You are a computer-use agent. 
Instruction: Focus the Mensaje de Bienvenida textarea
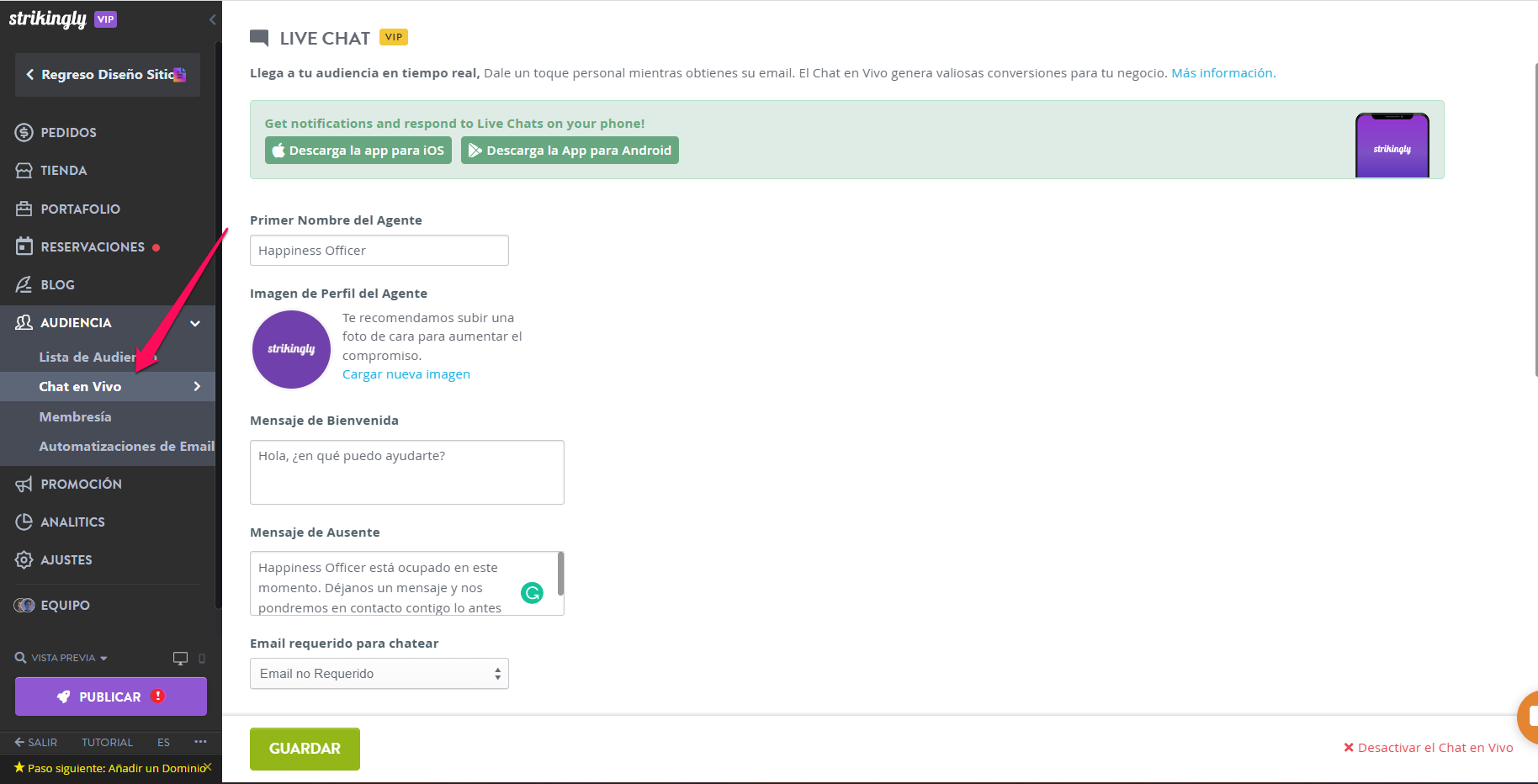coord(407,472)
